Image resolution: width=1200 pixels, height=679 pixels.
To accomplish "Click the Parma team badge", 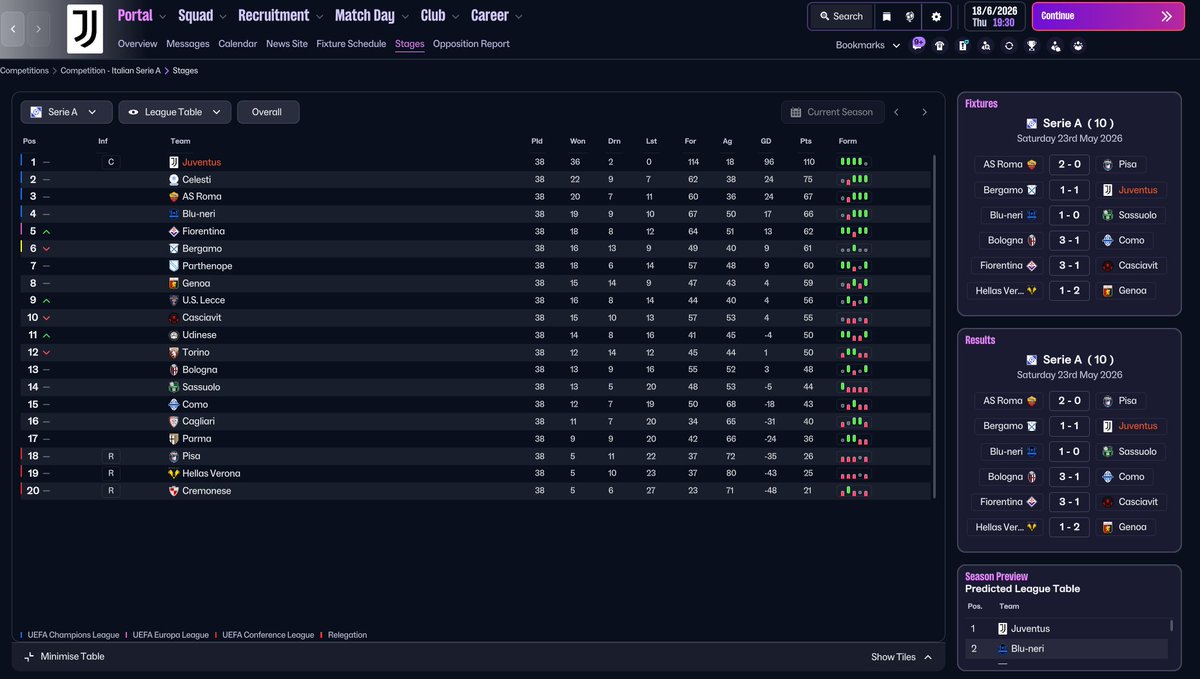I will tap(174, 439).
